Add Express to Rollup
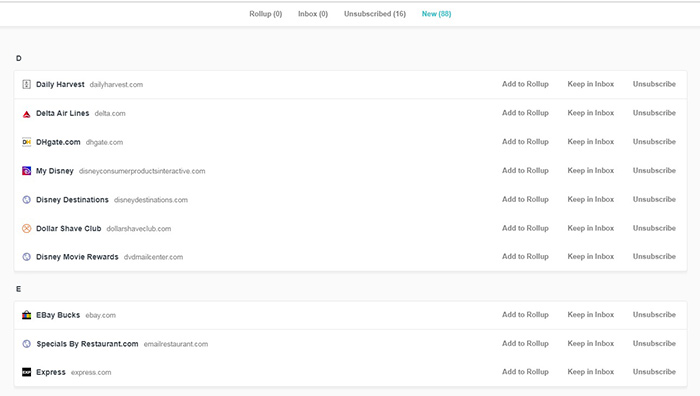700x396 pixels. [525, 371]
